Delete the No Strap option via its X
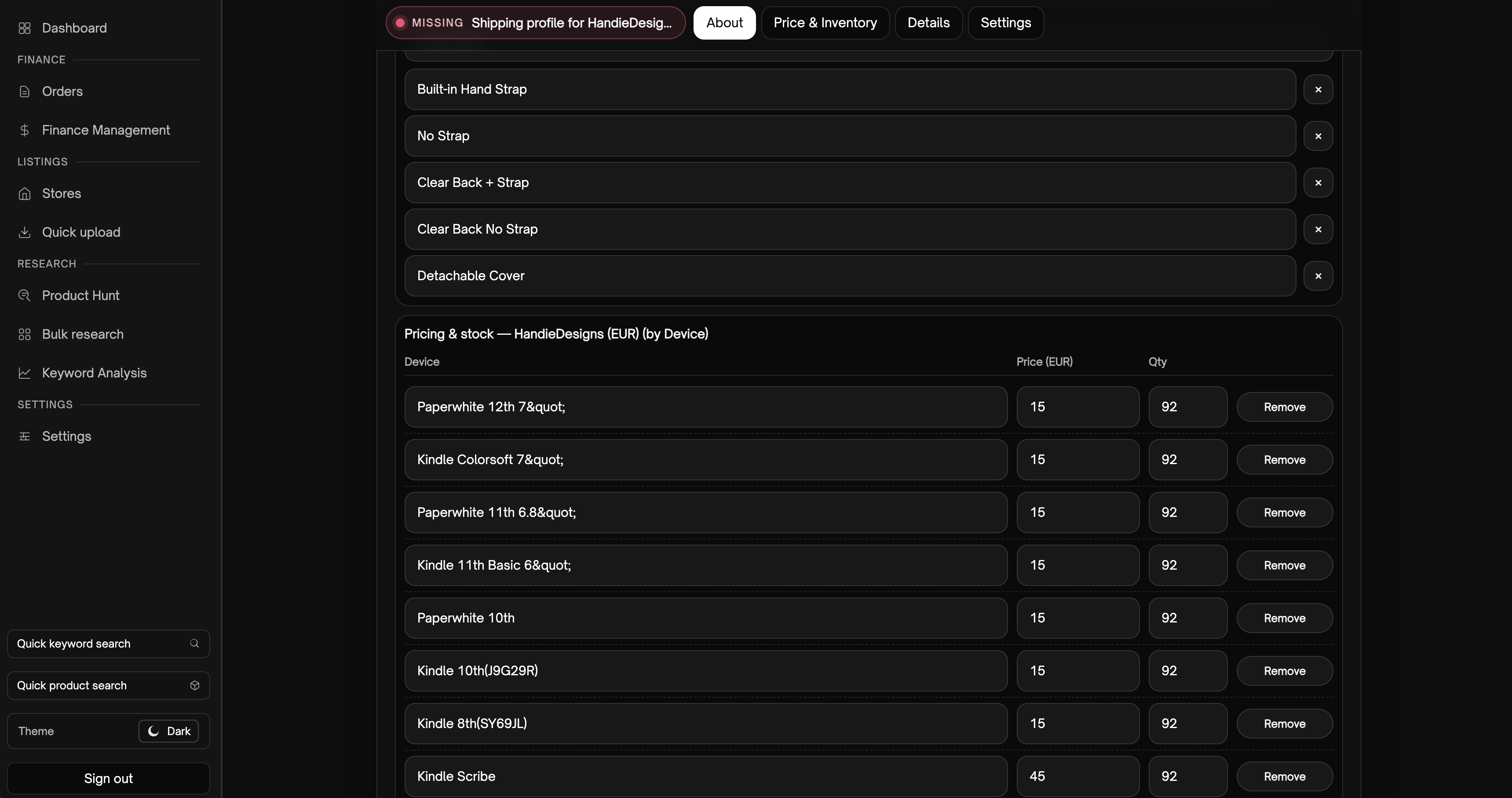1512x798 pixels. 1318,135
